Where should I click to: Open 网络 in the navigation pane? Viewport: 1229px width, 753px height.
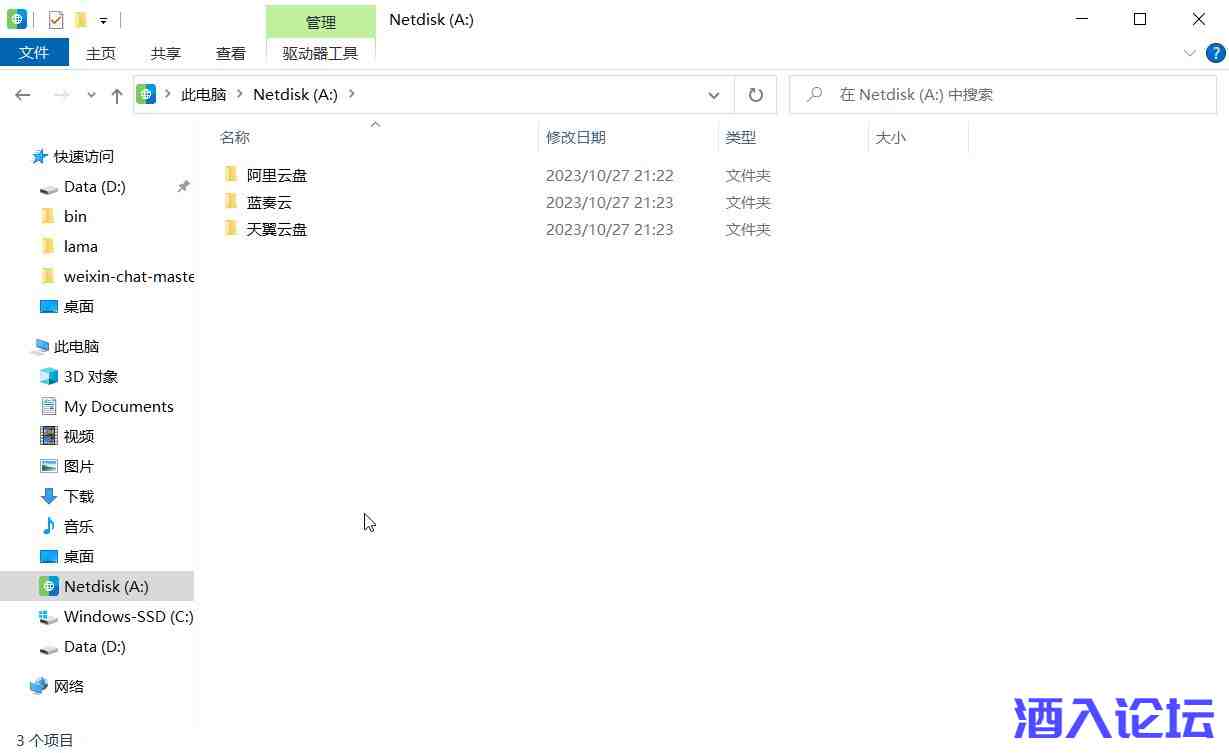[x=69, y=686]
